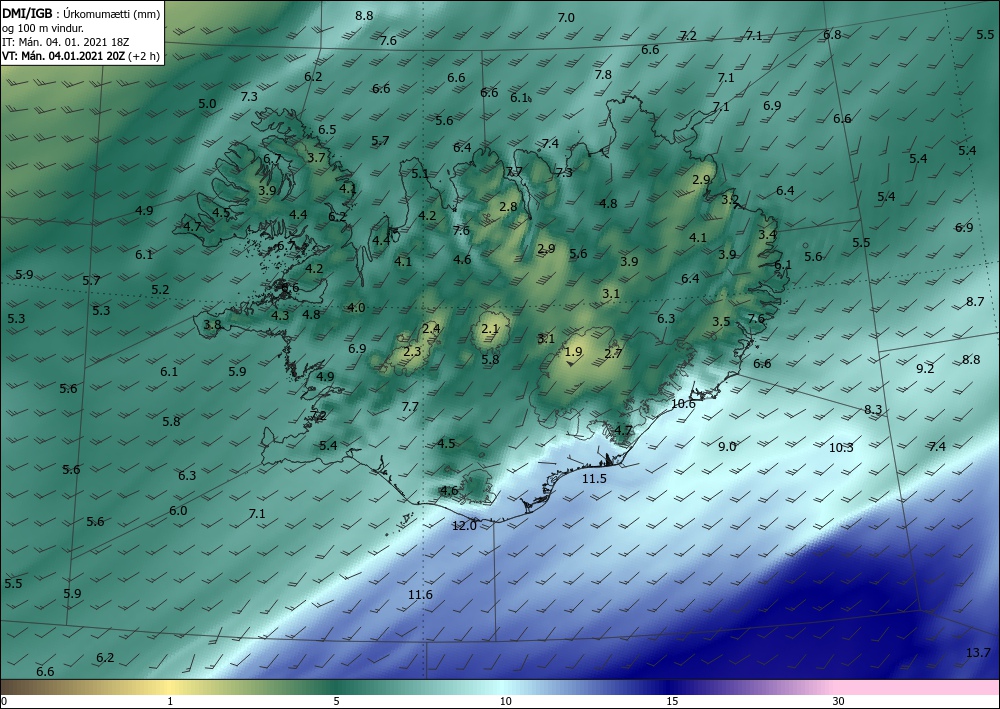Click the 2.8 value on the map
The height and width of the screenshot is (709, 1000).
click(x=508, y=207)
